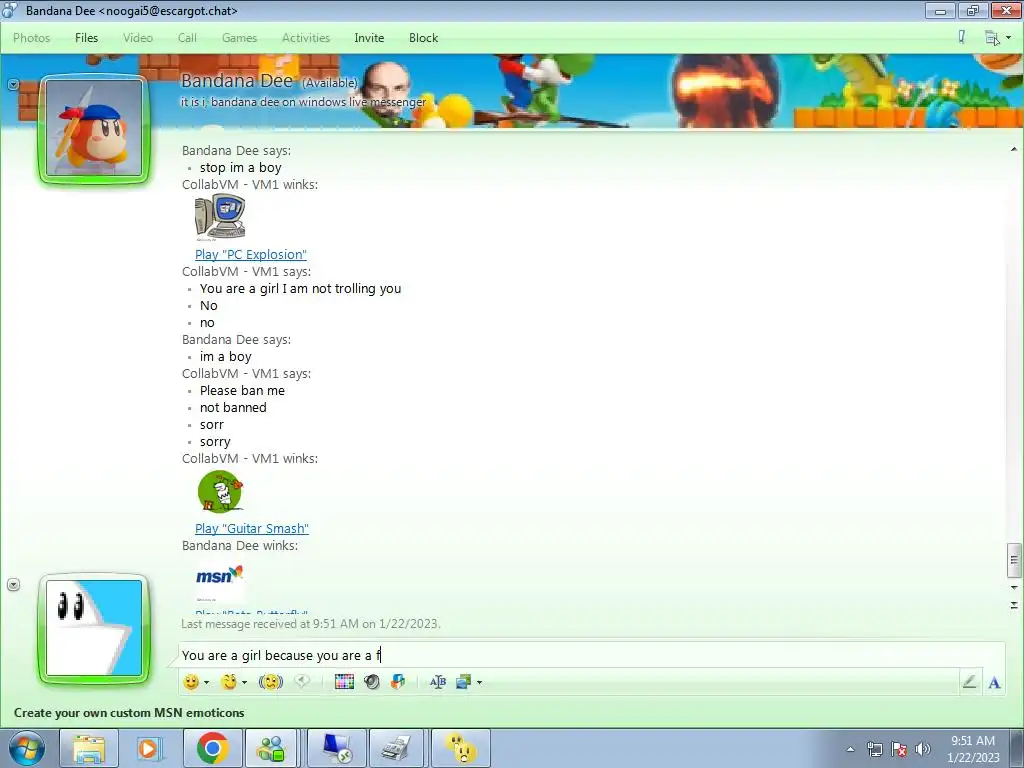Image resolution: width=1024 pixels, height=768 pixels.
Task: Click Bandana Dee's display picture
Action: [94, 129]
